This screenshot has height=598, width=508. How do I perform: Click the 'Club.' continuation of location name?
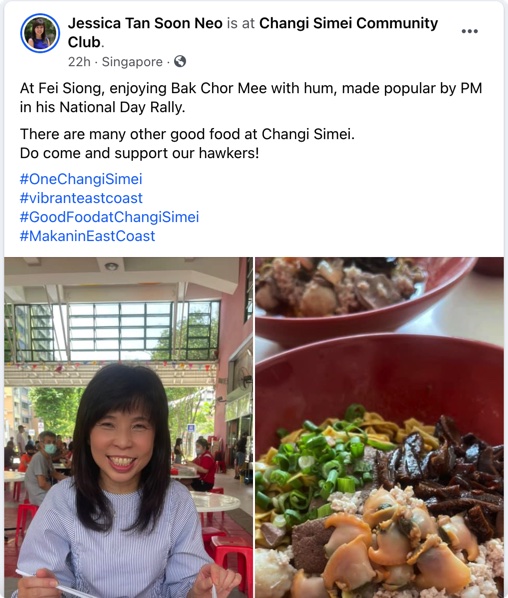85,42
